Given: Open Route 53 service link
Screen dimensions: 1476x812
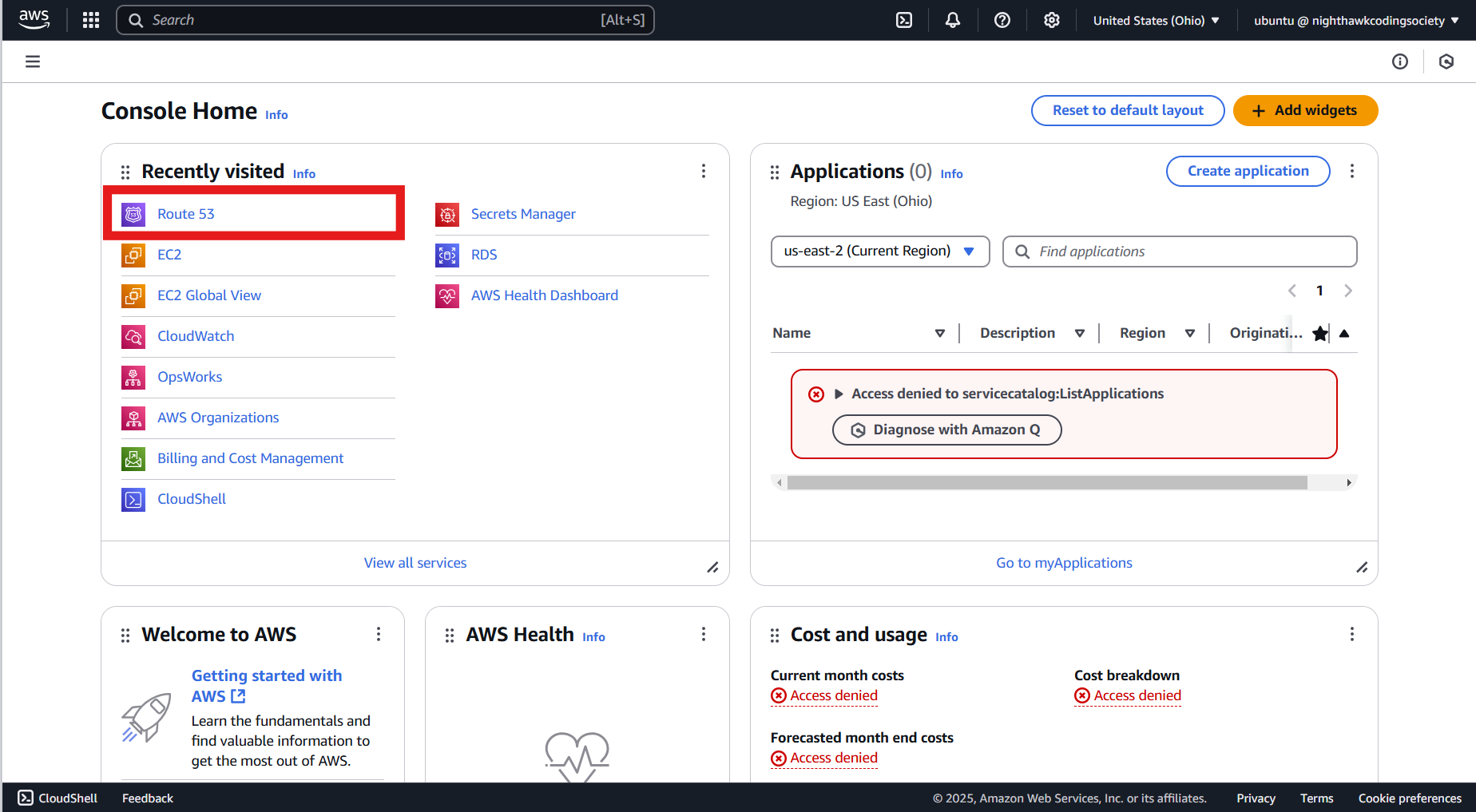Looking at the screenshot, I should [186, 214].
